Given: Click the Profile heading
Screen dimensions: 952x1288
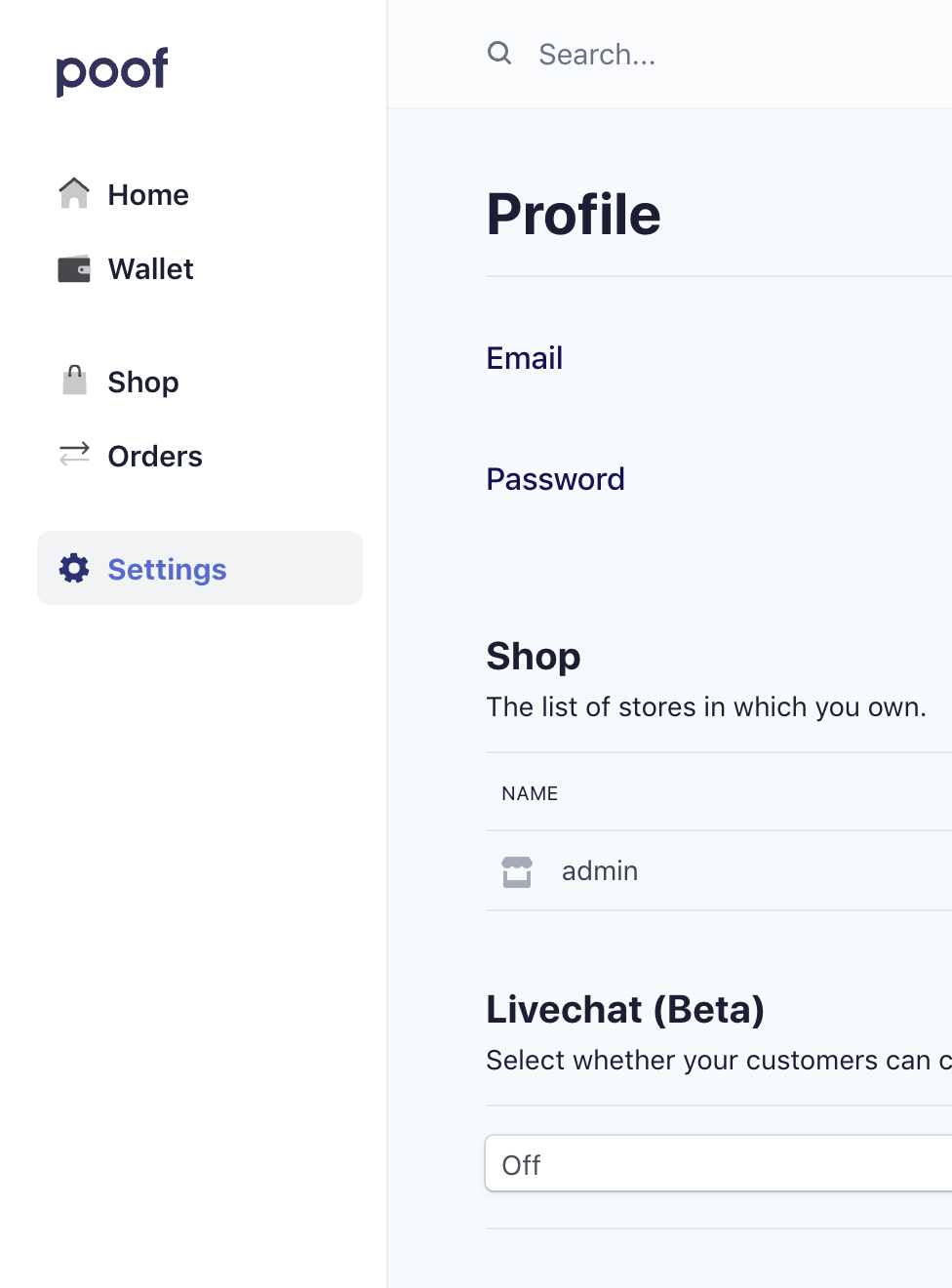Looking at the screenshot, I should coord(574,215).
